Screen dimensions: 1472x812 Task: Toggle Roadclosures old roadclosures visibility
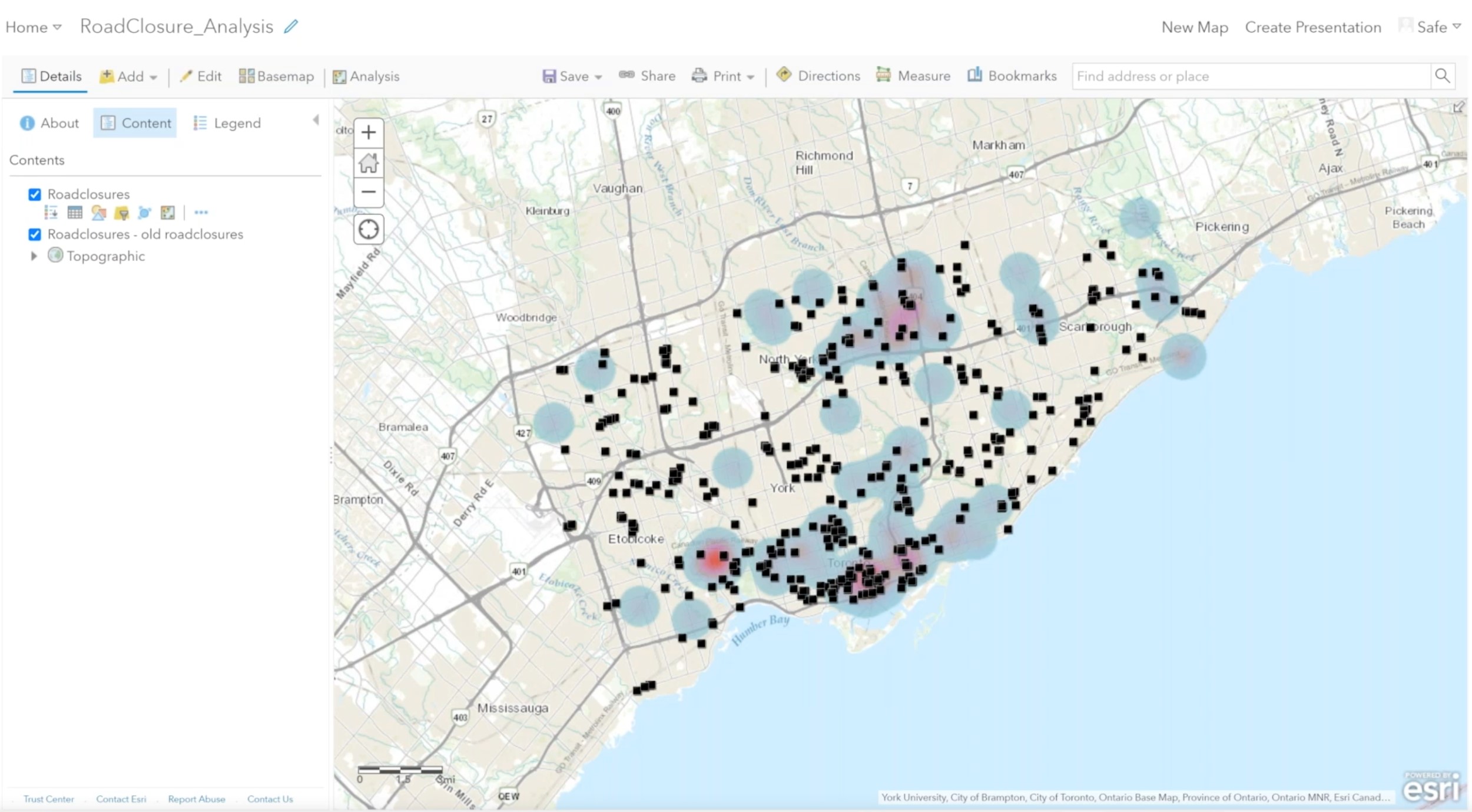(x=35, y=234)
